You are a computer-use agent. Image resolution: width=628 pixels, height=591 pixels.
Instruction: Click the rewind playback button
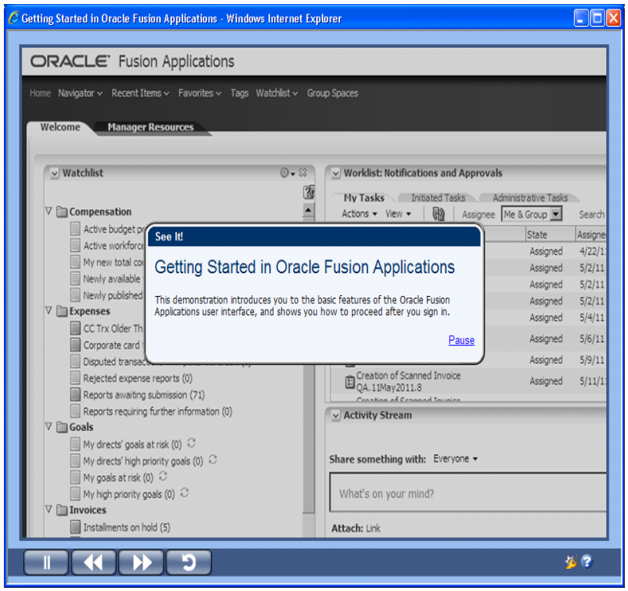pyautogui.click(x=94, y=563)
